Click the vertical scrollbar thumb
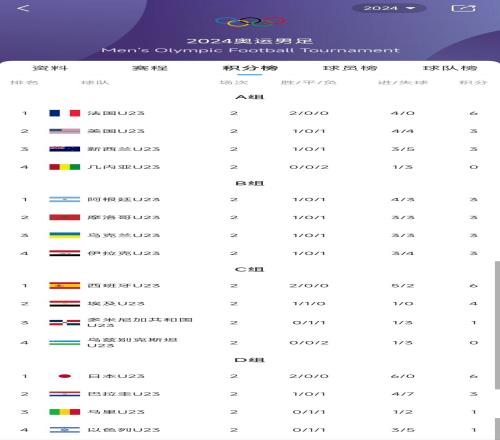The height and width of the screenshot is (440, 500). (x=497, y=325)
